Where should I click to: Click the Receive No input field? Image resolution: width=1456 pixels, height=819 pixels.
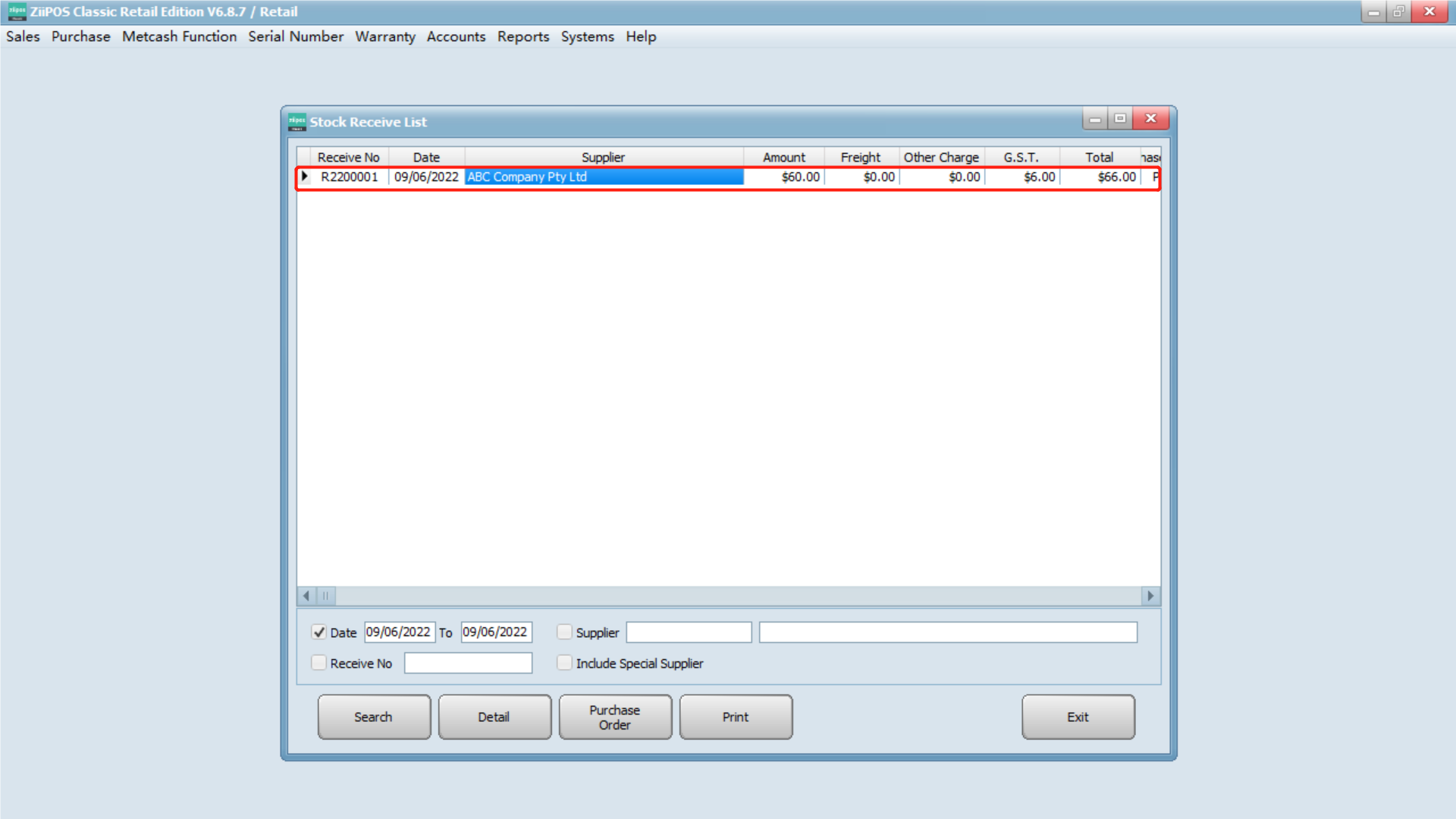[x=468, y=662]
